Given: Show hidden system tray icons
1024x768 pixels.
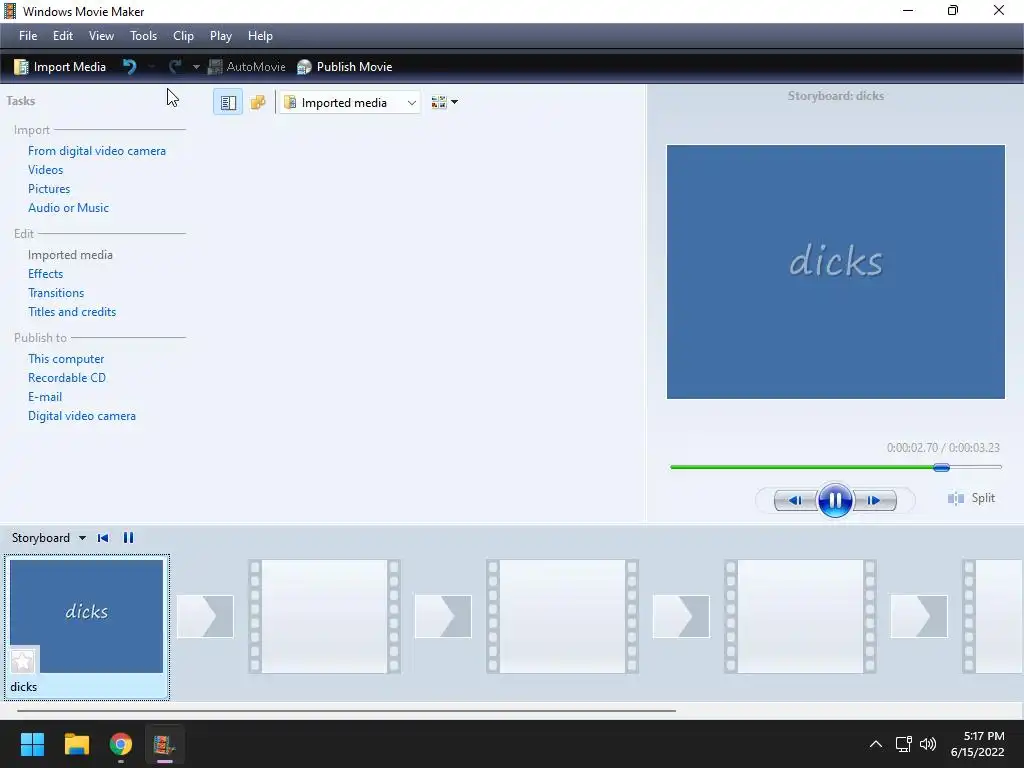Looking at the screenshot, I should pyautogui.click(x=876, y=744).
